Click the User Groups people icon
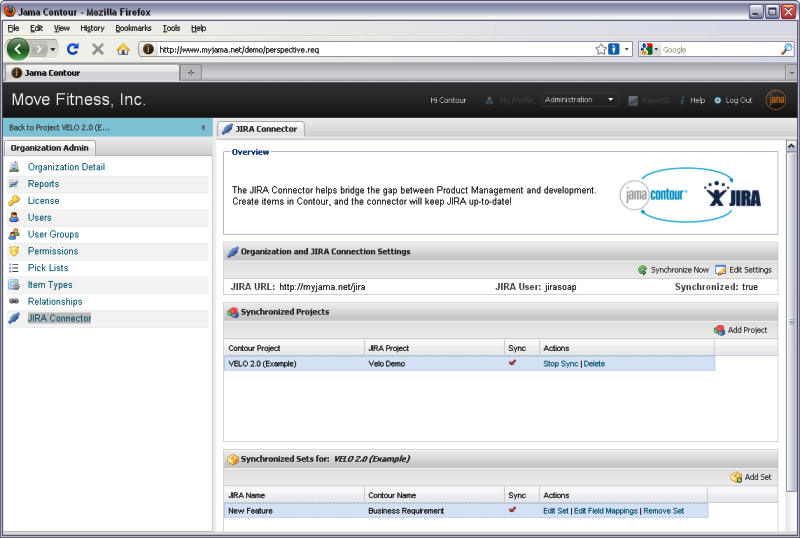The image size is (800, 538). [14, 234]
